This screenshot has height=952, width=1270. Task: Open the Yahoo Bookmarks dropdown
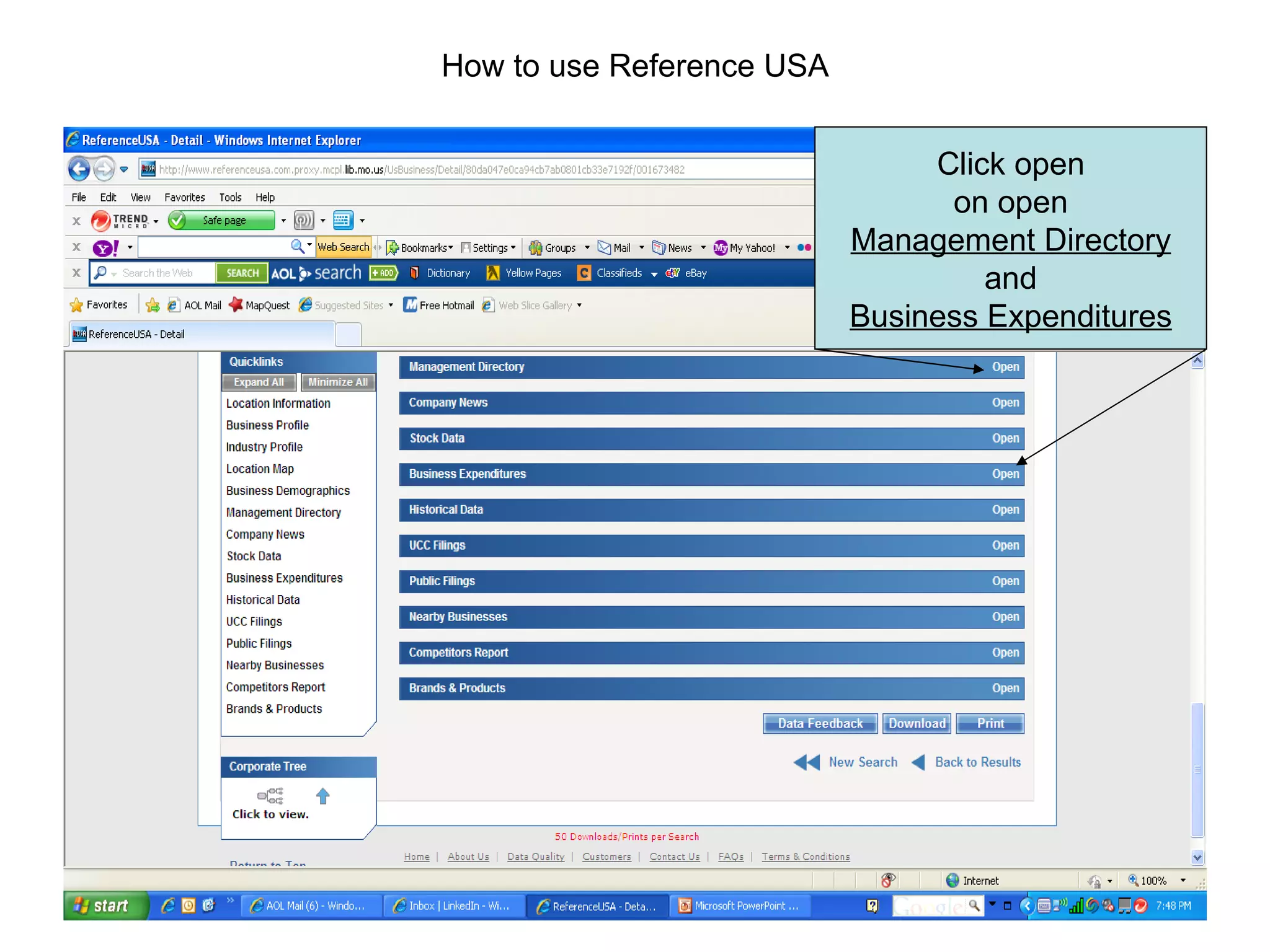coord(419,248)
